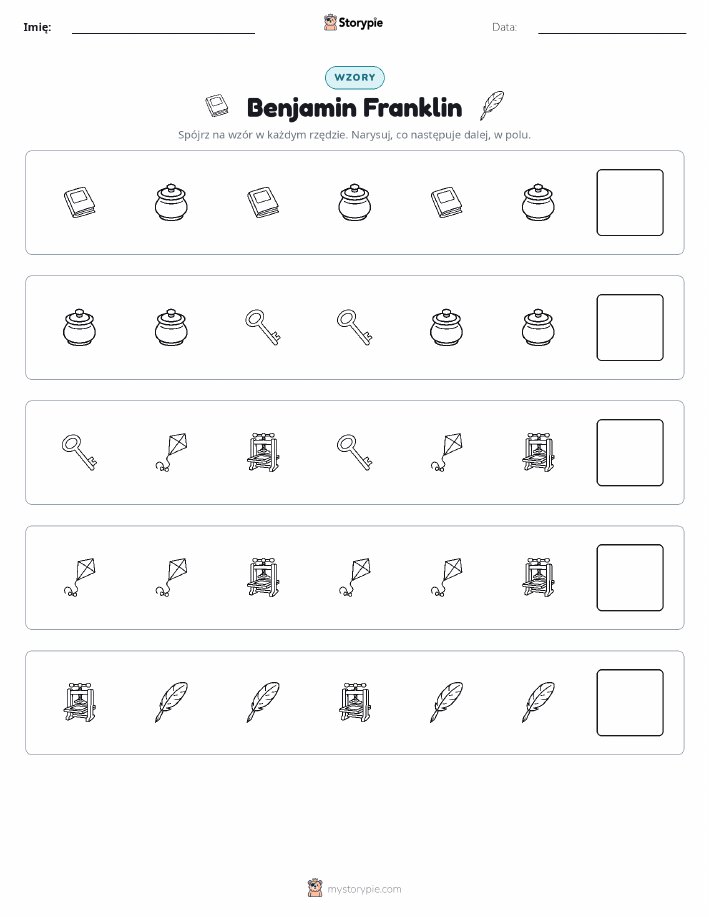Click the first jar in row two
This screenshot has height=917, width=709.
point(80,328)
